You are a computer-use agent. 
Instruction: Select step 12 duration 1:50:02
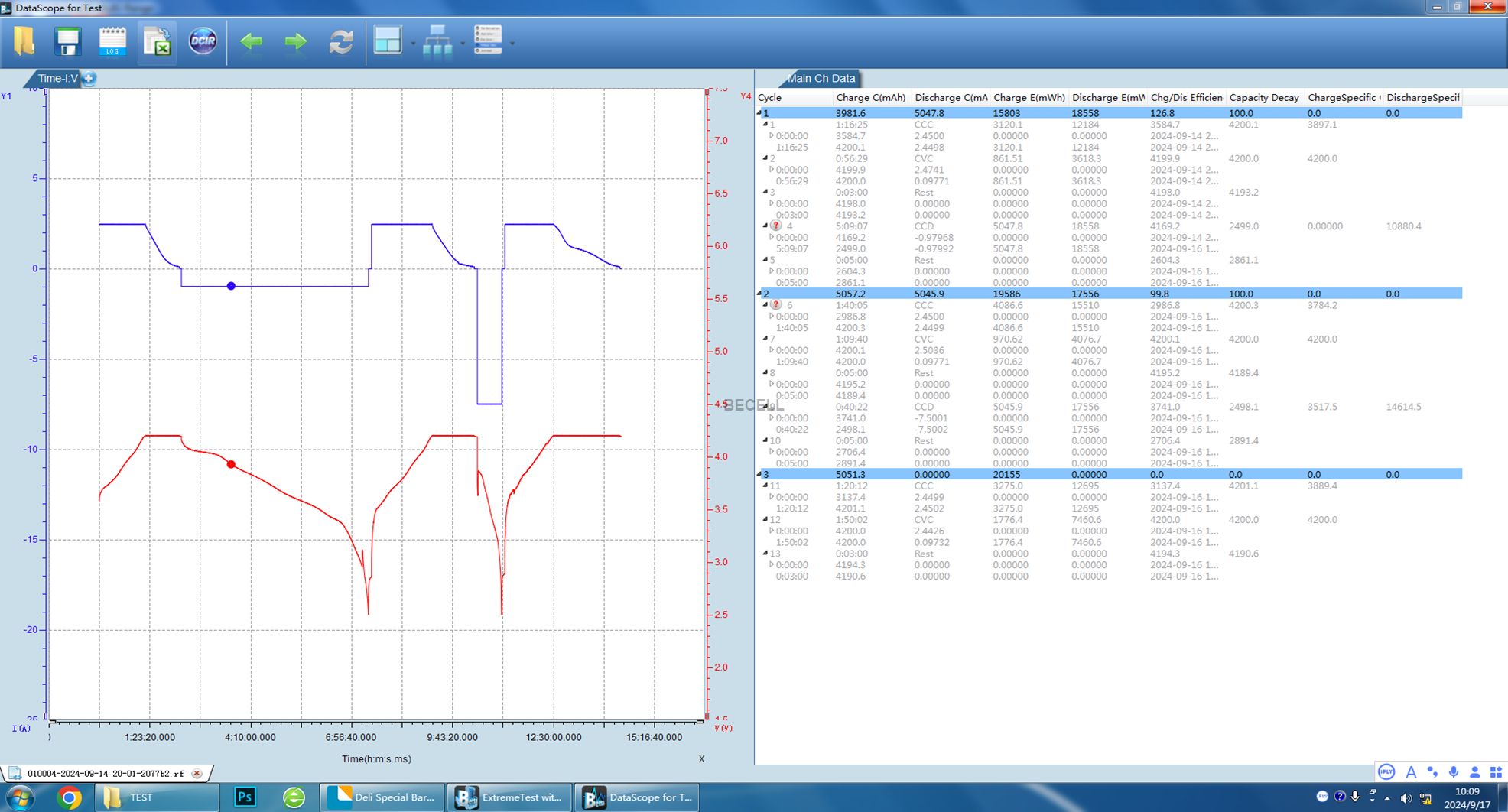click(851, 519)
